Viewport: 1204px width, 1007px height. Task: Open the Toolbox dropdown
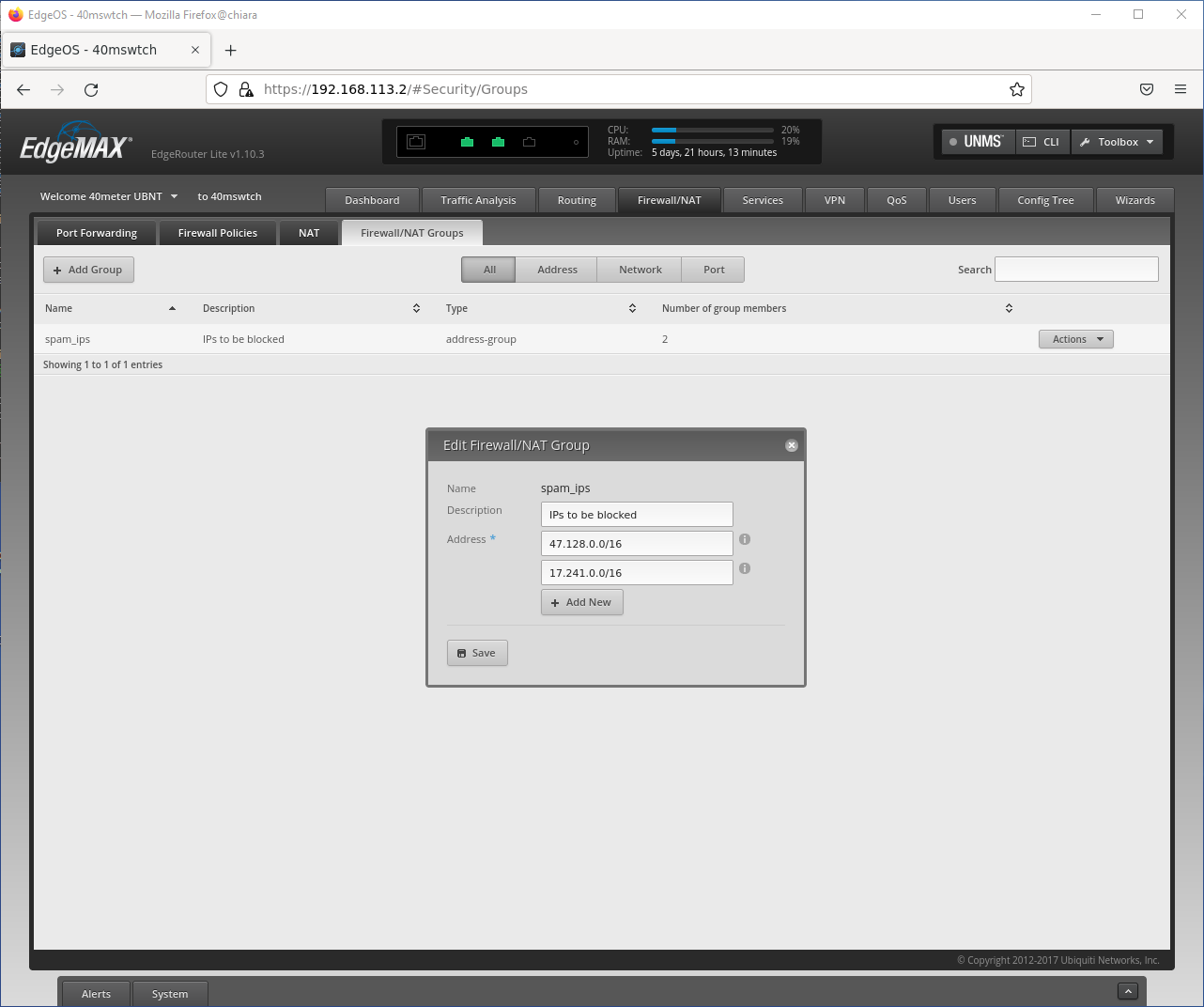1117,142
